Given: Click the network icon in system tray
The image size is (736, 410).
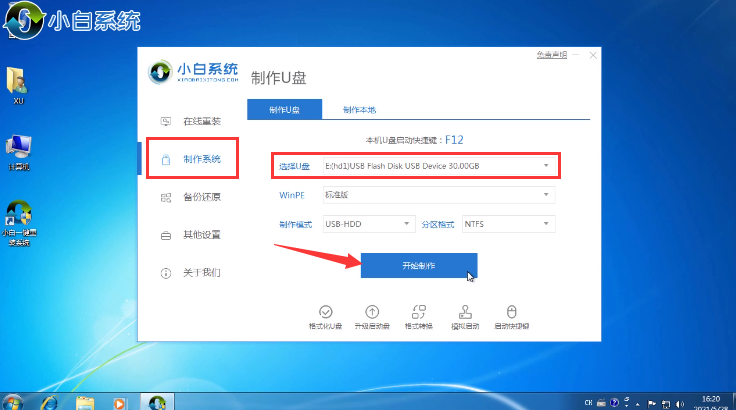Looking at the screenshot, I should 666,403.
